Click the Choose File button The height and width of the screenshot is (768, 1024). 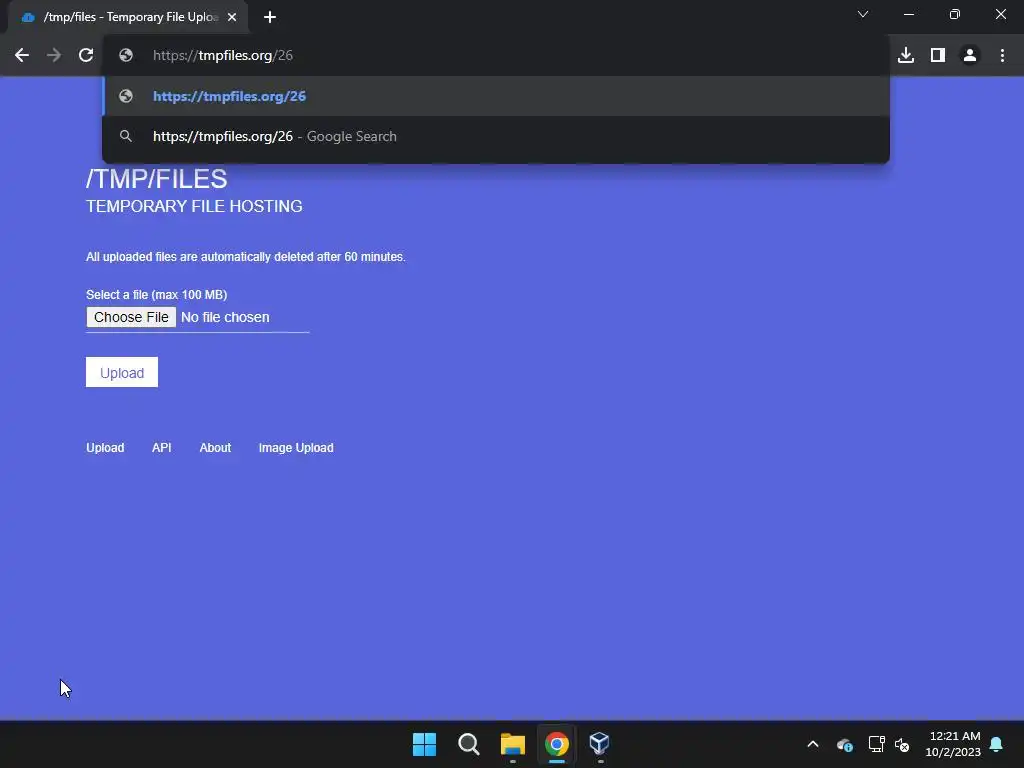tap(131, 317)
